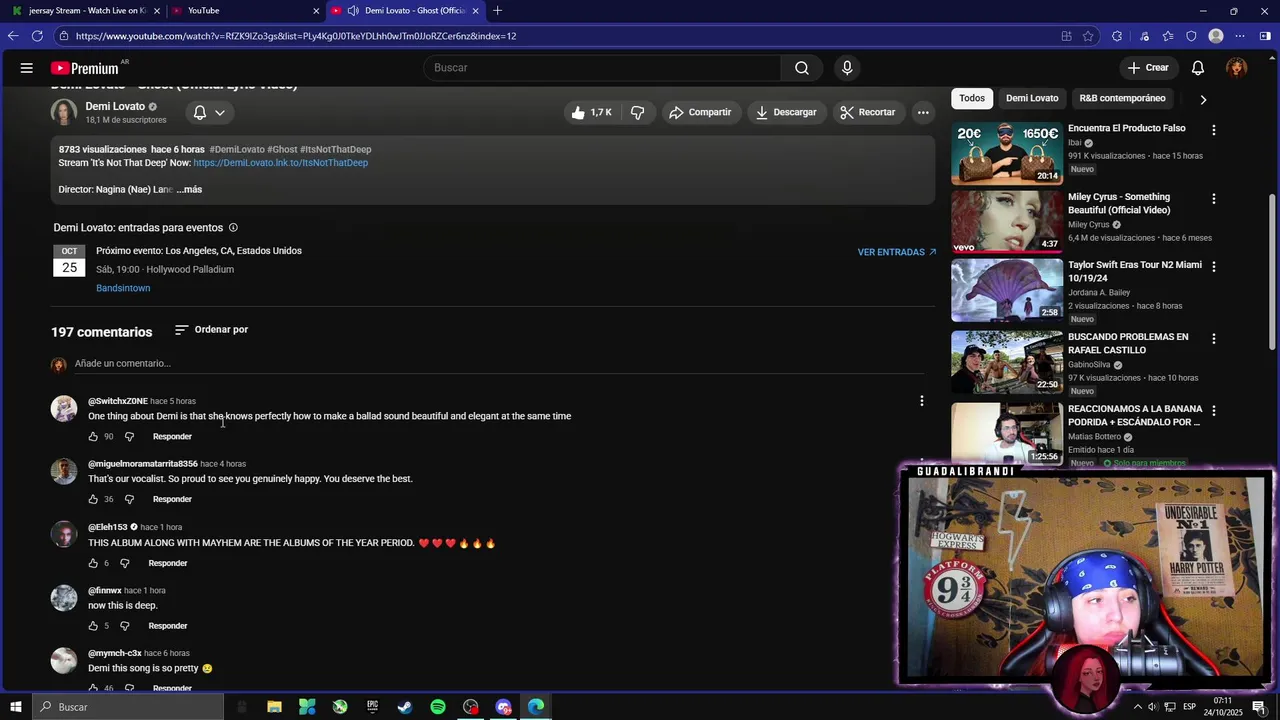This screenshot has width=1280, height=720.
Task: Click the #Ghost hashtag
Action: tap(282, 150)
